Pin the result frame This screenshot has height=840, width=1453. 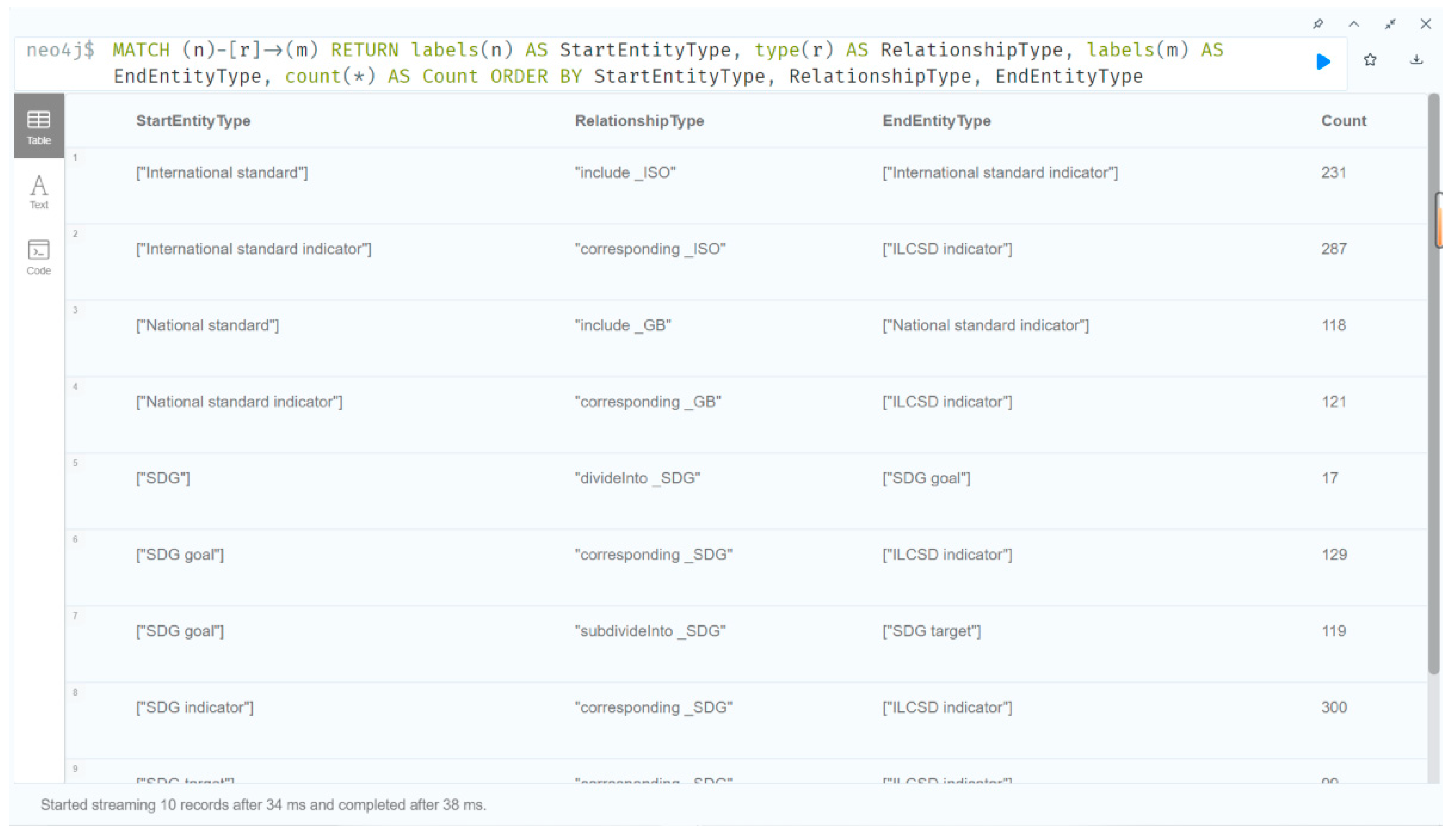tap(1318, 24)
